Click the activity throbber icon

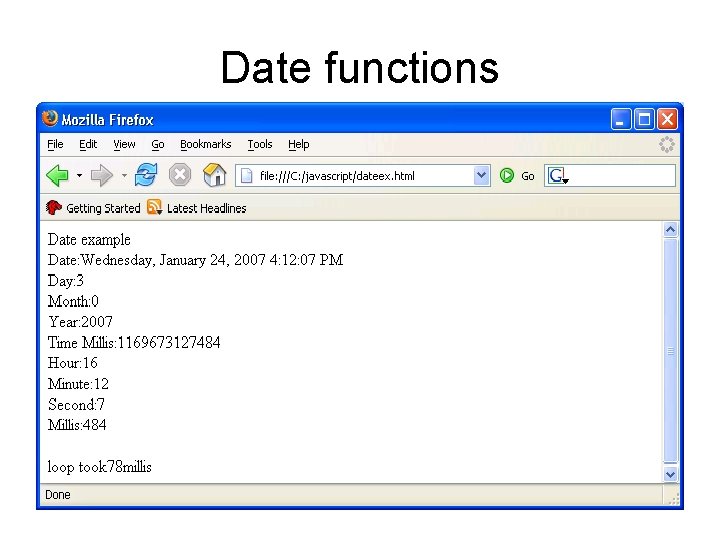(x=666, y=145)
